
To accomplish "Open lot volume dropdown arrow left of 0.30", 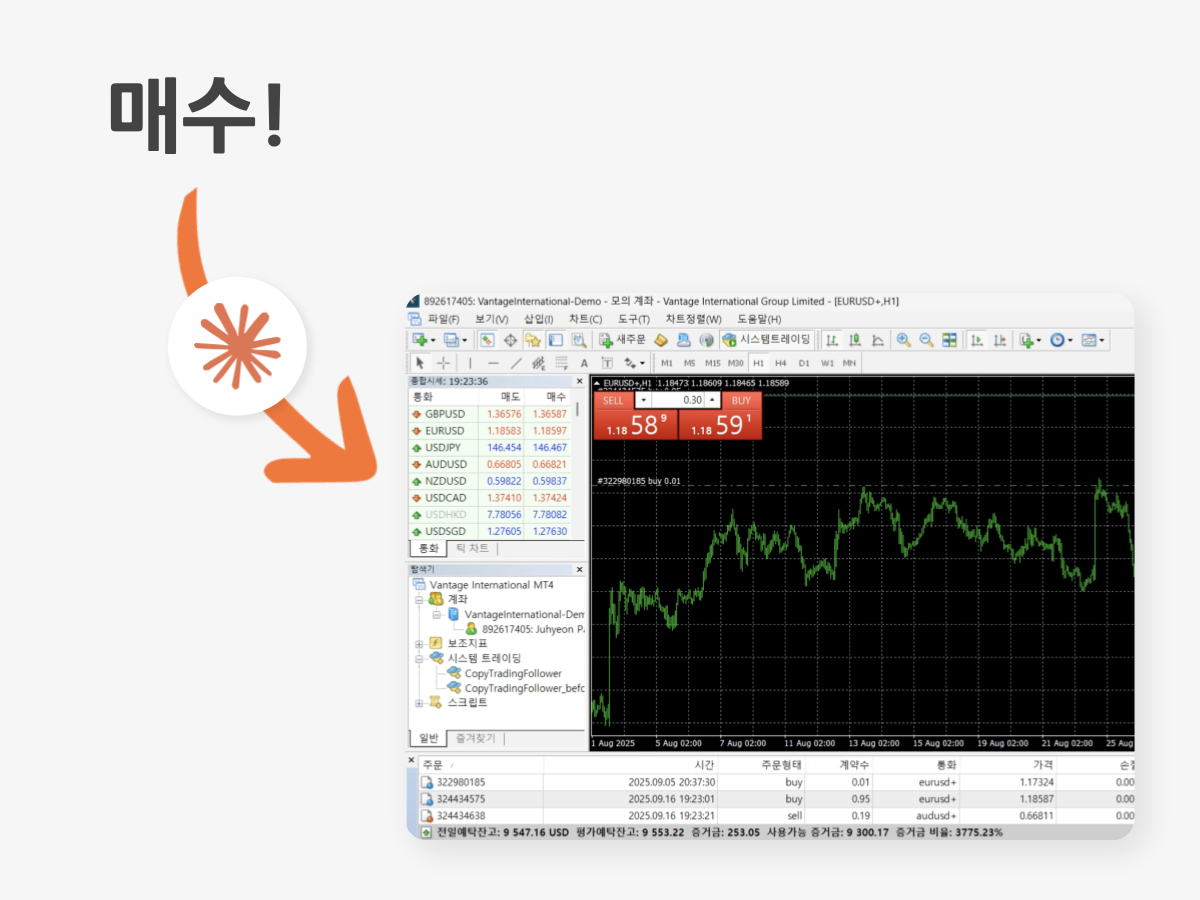I will coord(643,400).
